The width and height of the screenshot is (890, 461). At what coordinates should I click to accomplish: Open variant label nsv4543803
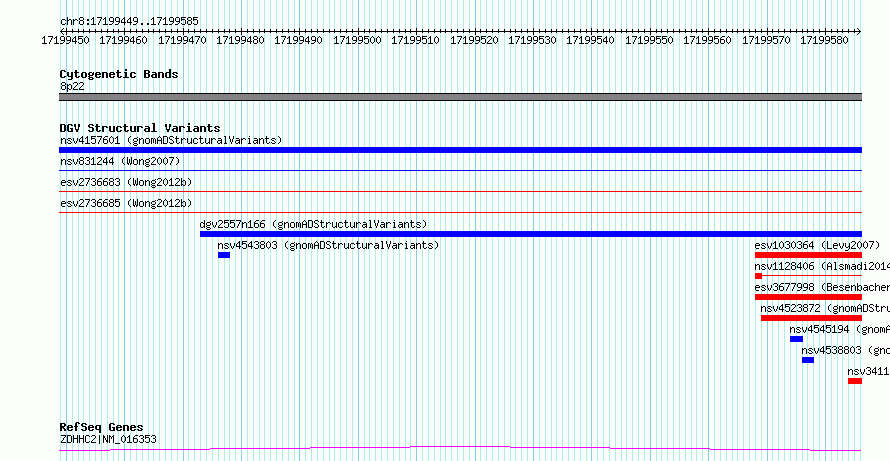click(x=328, y=245)
